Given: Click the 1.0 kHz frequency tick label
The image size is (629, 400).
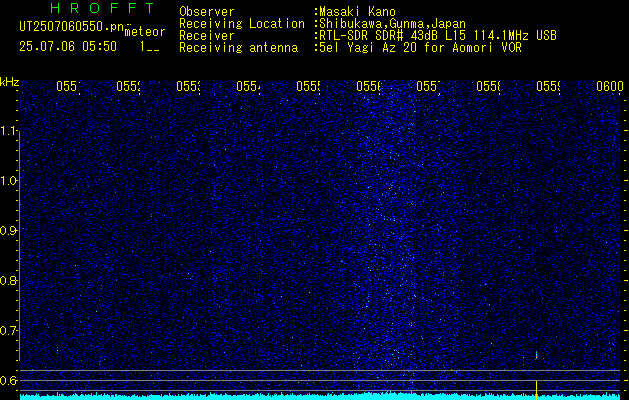Looking at the screenshot, I should (9, 181).
